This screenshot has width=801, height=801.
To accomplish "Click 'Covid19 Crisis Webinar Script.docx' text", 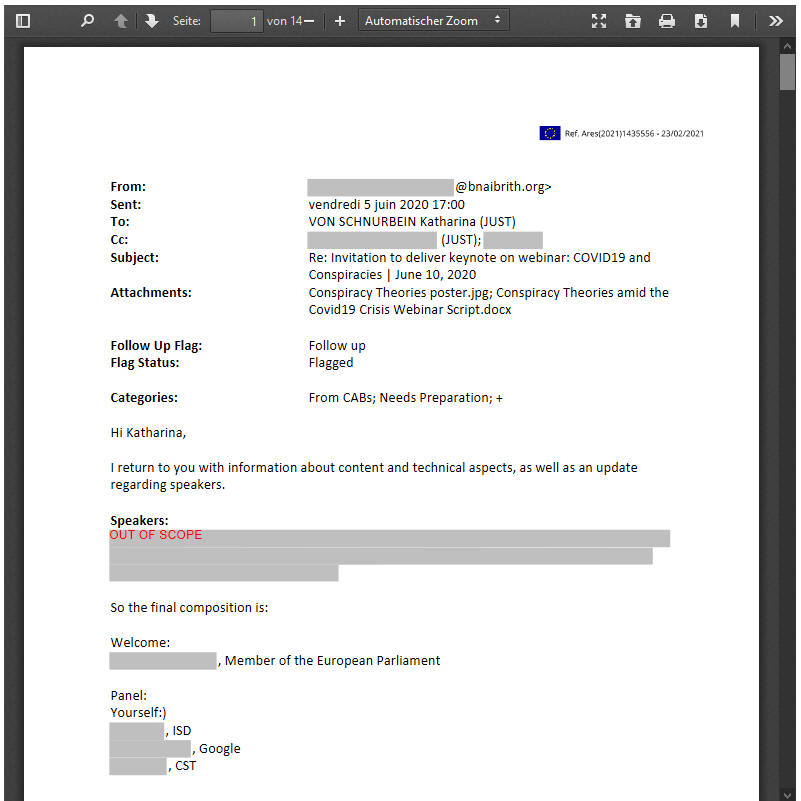I will click(410, 310).
